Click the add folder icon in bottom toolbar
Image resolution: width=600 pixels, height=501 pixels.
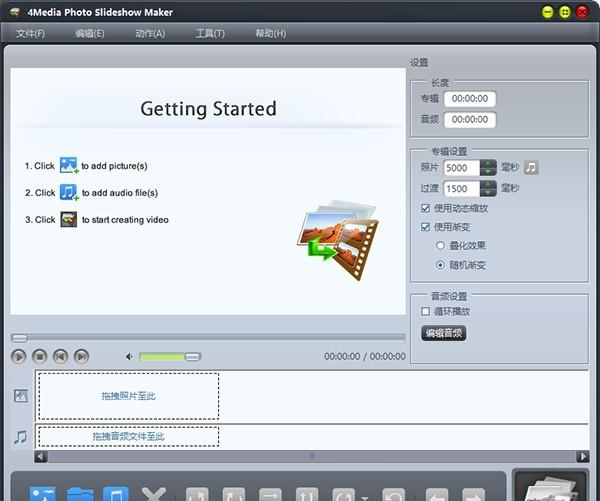coord(80,494)
